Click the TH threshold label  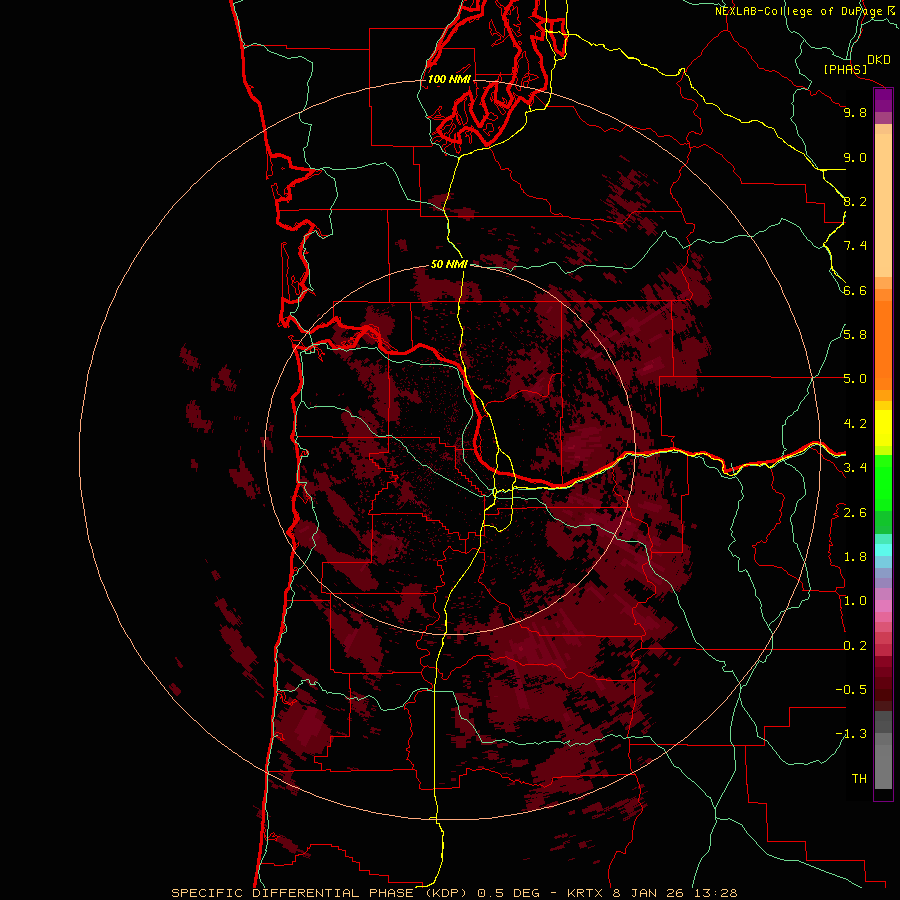point(859,779)
